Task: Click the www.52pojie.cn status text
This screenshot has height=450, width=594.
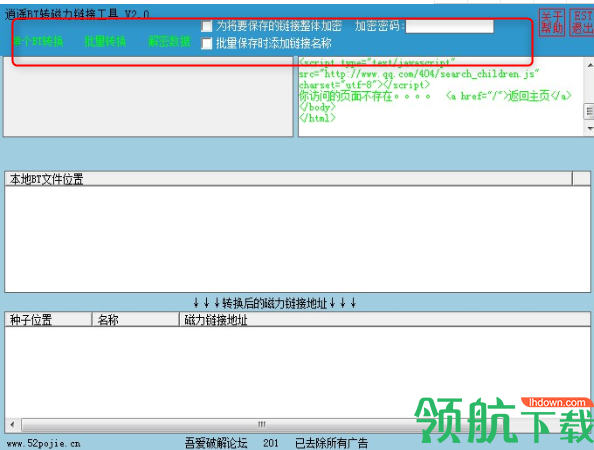Action: [x=44, y=443]
